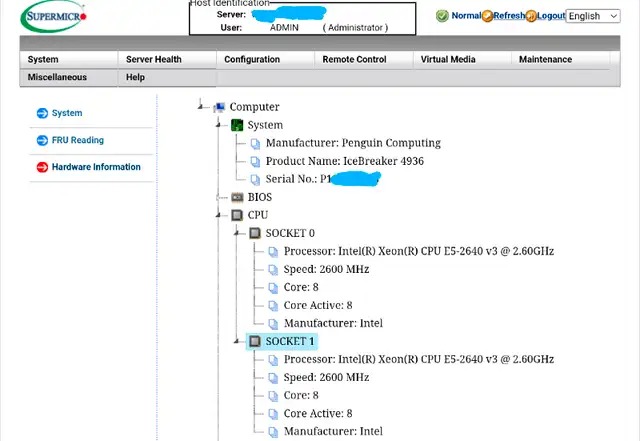Click document icon beside SOCKET 1 Processor entry
Viewport: 640px width, 441px height.
point(273,360)
